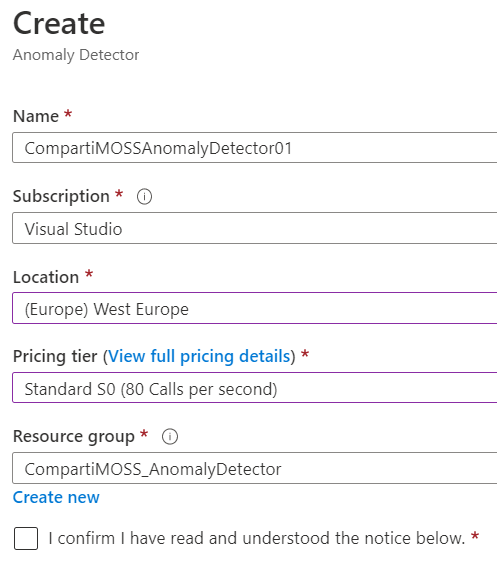Click the Create new resource group link
This screenshot has height=569, width=497.
click(56, 497)
